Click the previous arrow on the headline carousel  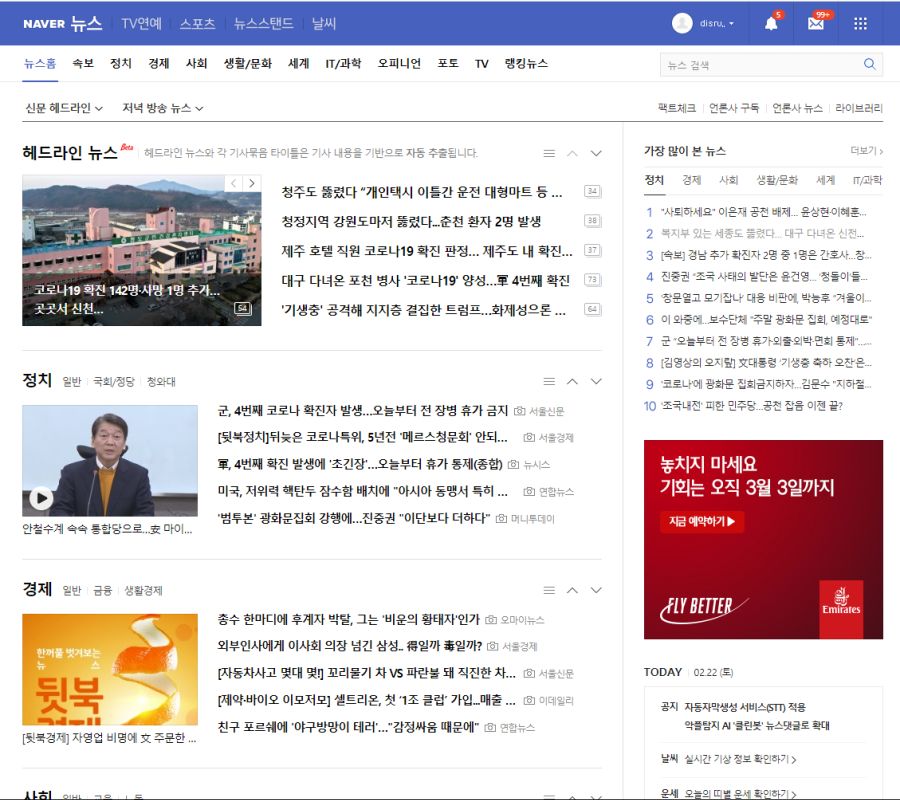click(x=232, y=183)
